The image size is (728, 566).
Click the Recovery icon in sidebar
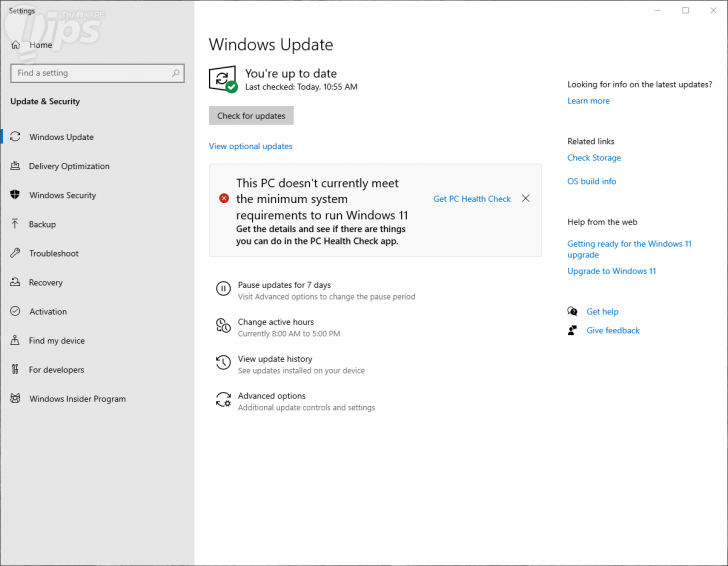[x=15, y=282]
